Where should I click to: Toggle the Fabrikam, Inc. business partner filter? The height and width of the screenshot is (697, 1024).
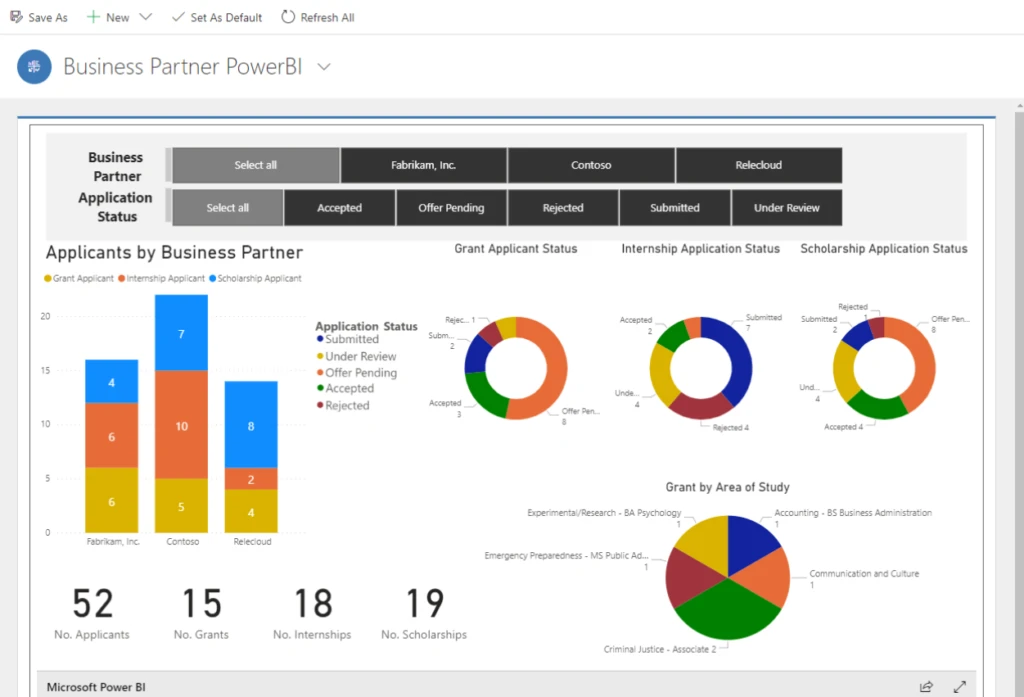pos(424,165)
